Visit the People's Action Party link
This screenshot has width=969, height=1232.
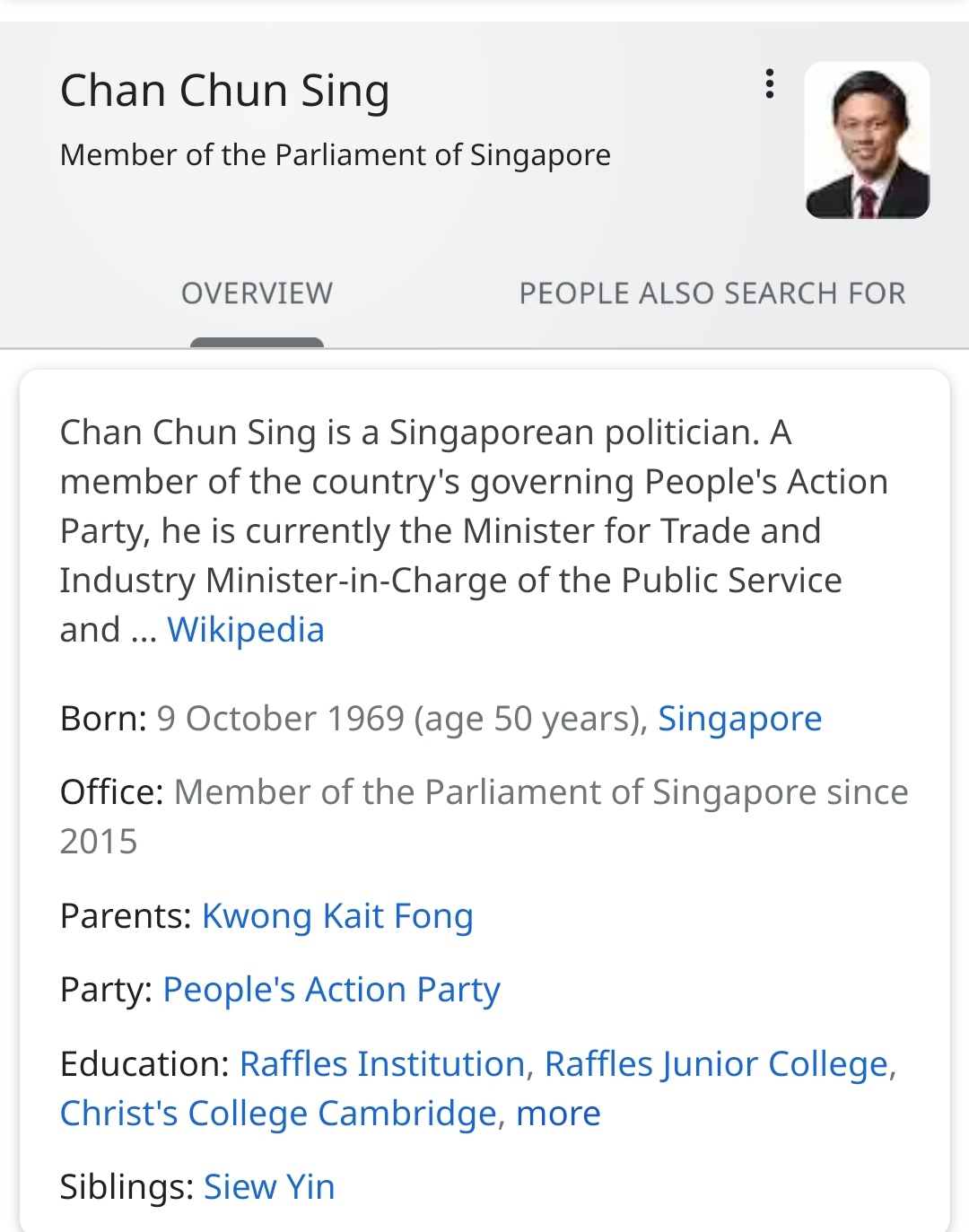point(331,990)
